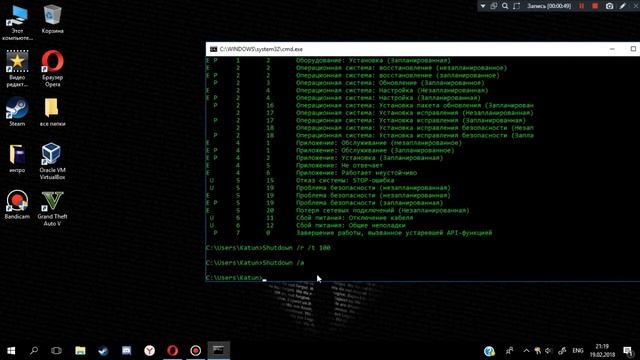Take a screenshot with the camera icon
Image resolution: width=640 pixels, height=360 pixels.
tap(609, 6)
